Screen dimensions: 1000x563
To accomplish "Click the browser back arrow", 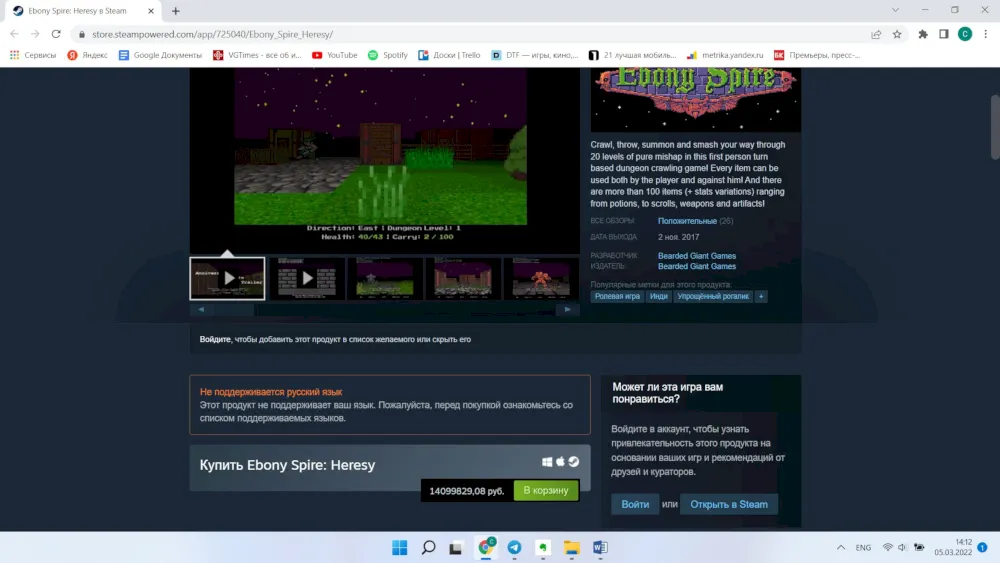I will 14,34.
